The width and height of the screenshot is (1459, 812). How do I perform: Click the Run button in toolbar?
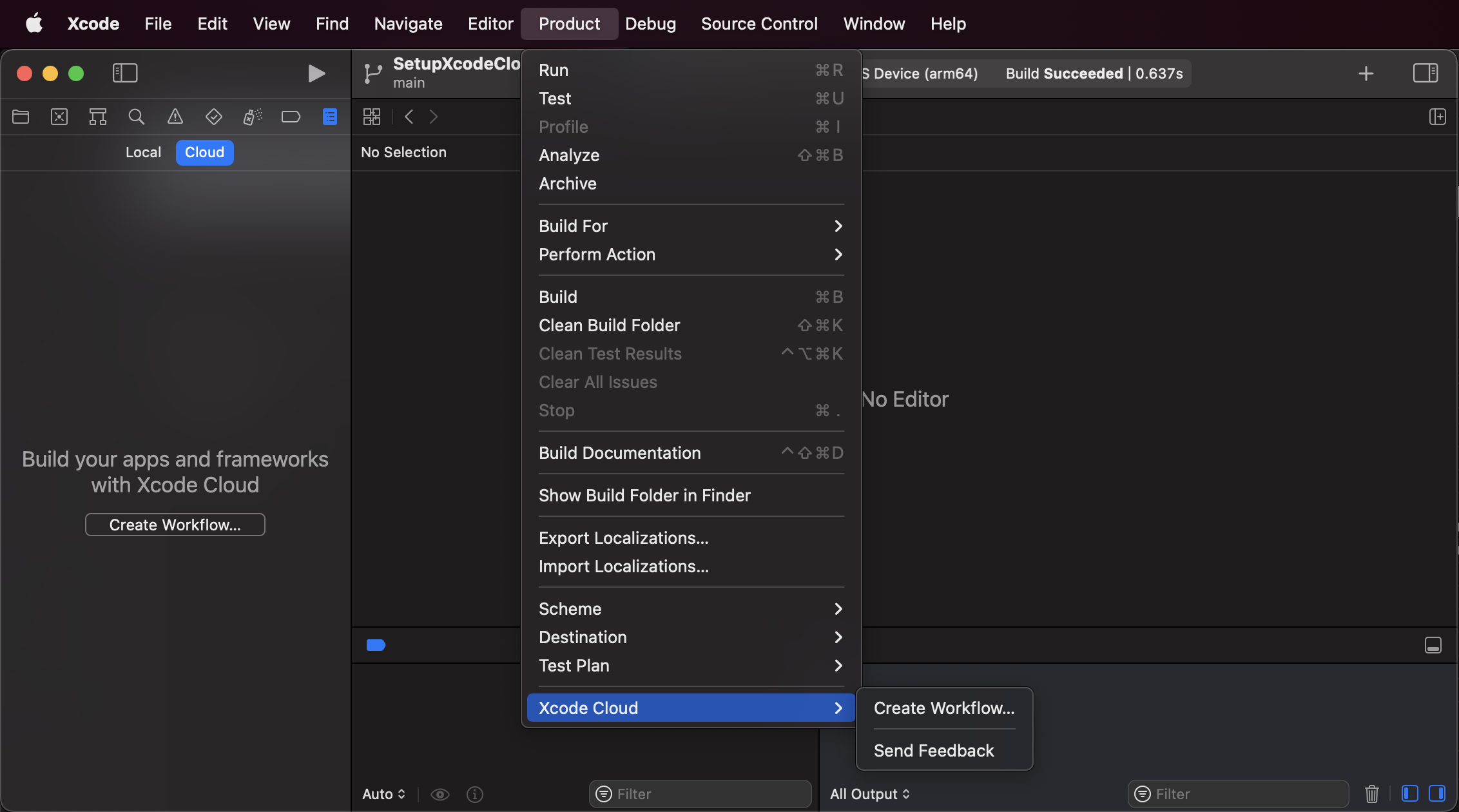316,72
